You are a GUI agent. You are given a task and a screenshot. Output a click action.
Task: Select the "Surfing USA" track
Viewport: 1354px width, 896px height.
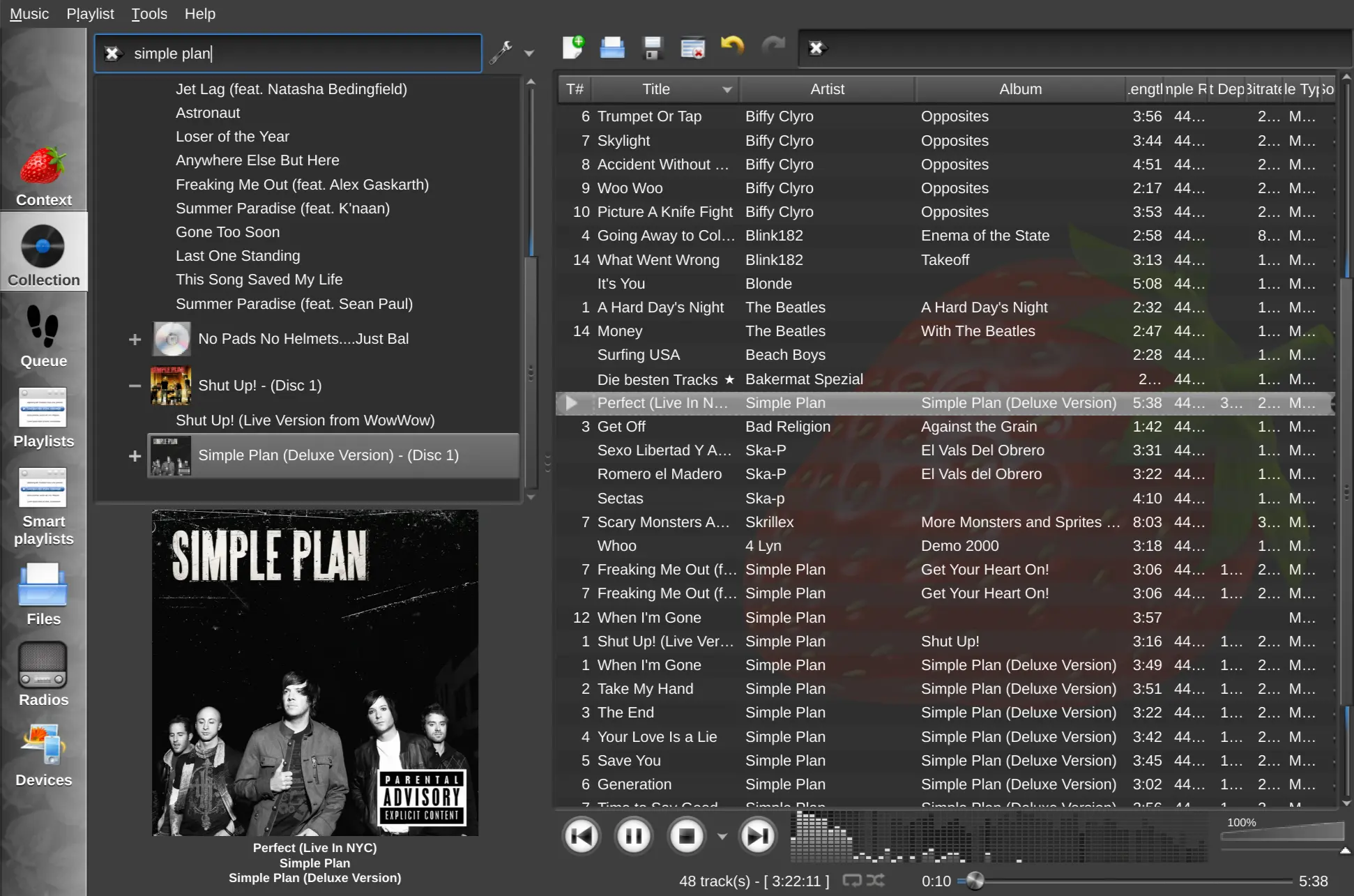tap(945, 355)
